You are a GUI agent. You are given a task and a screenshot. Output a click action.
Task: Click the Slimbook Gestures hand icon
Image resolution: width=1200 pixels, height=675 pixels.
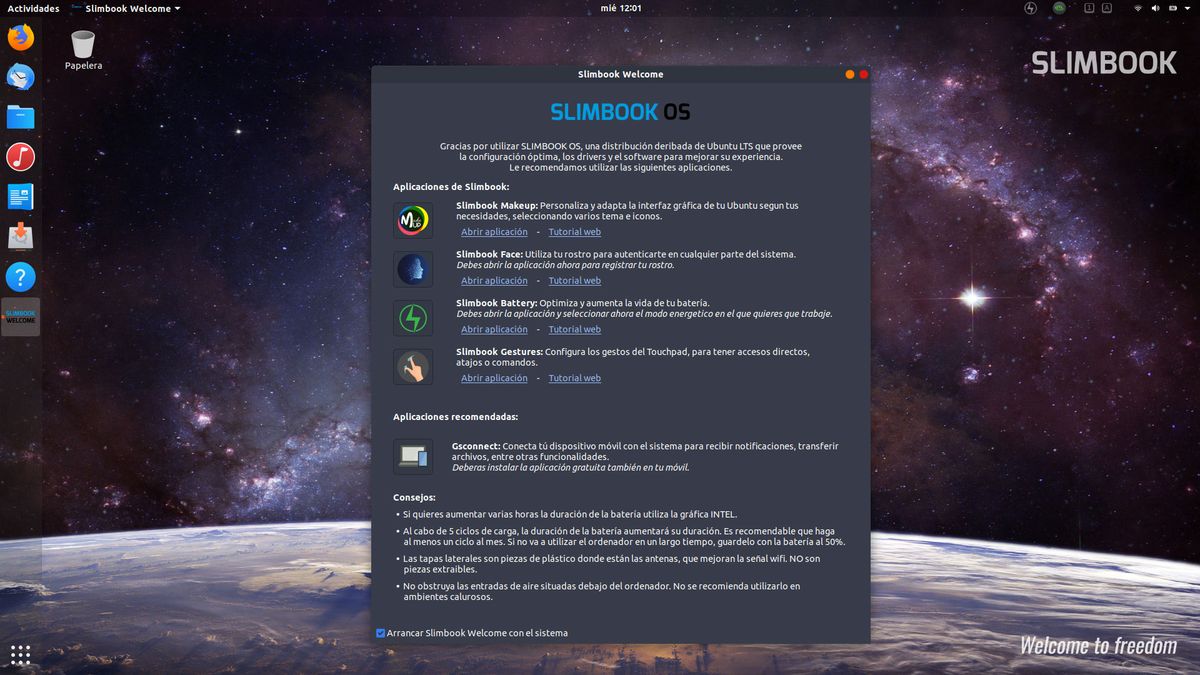413,367
